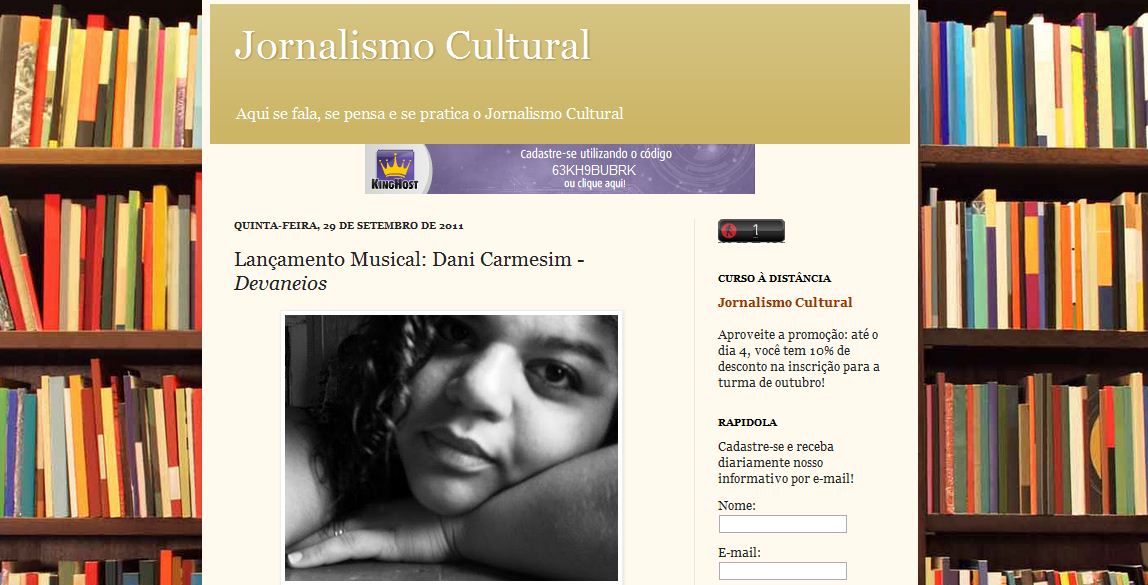This screenshot has width=1148, height=585.
Task: Click the KingHost crown logo icon
Action: [395, 169]
